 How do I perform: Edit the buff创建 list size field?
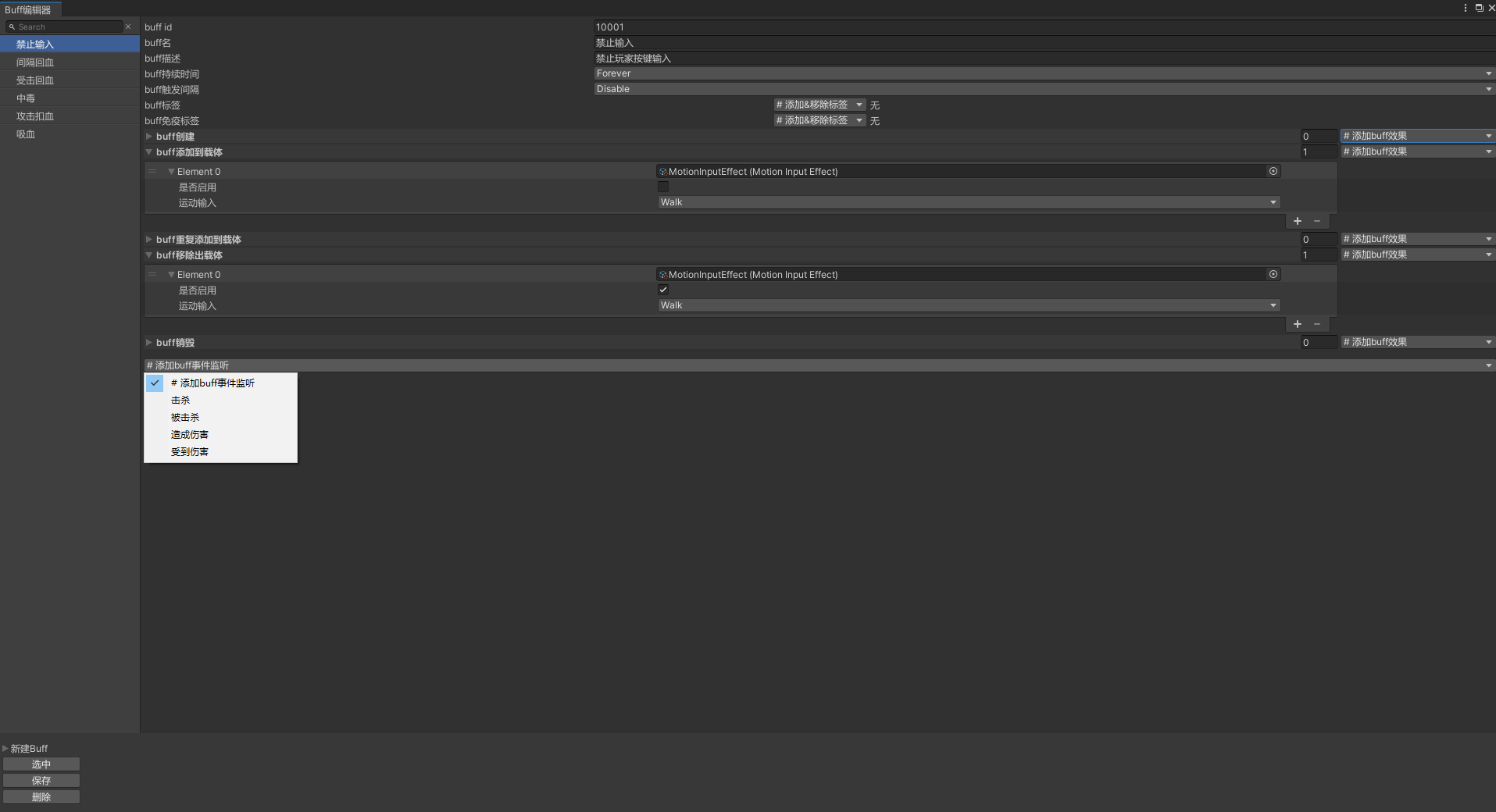pyautogui.click(x=1319, y=136)
